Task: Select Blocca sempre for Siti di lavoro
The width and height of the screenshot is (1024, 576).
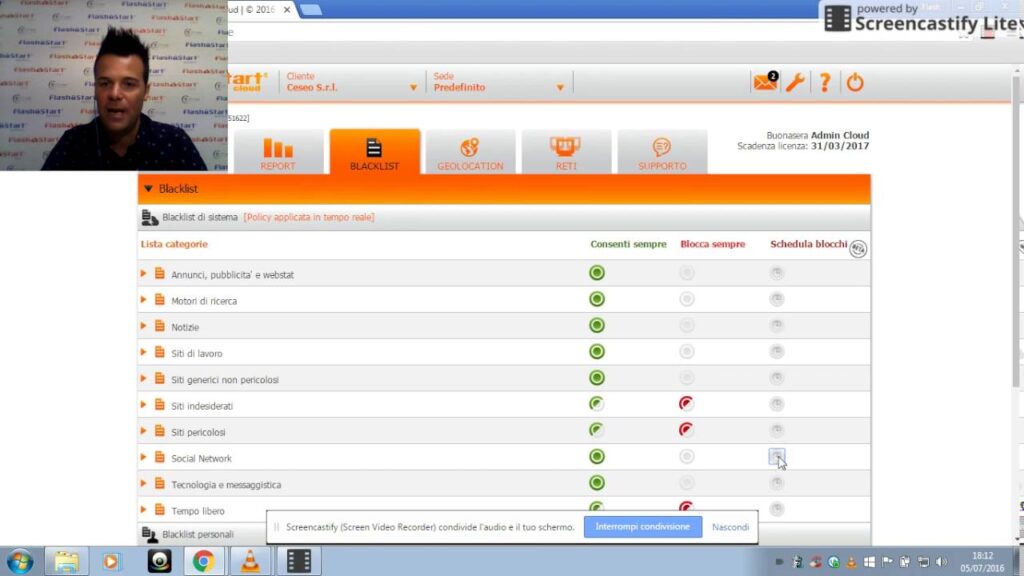Action: coord(686,351)
